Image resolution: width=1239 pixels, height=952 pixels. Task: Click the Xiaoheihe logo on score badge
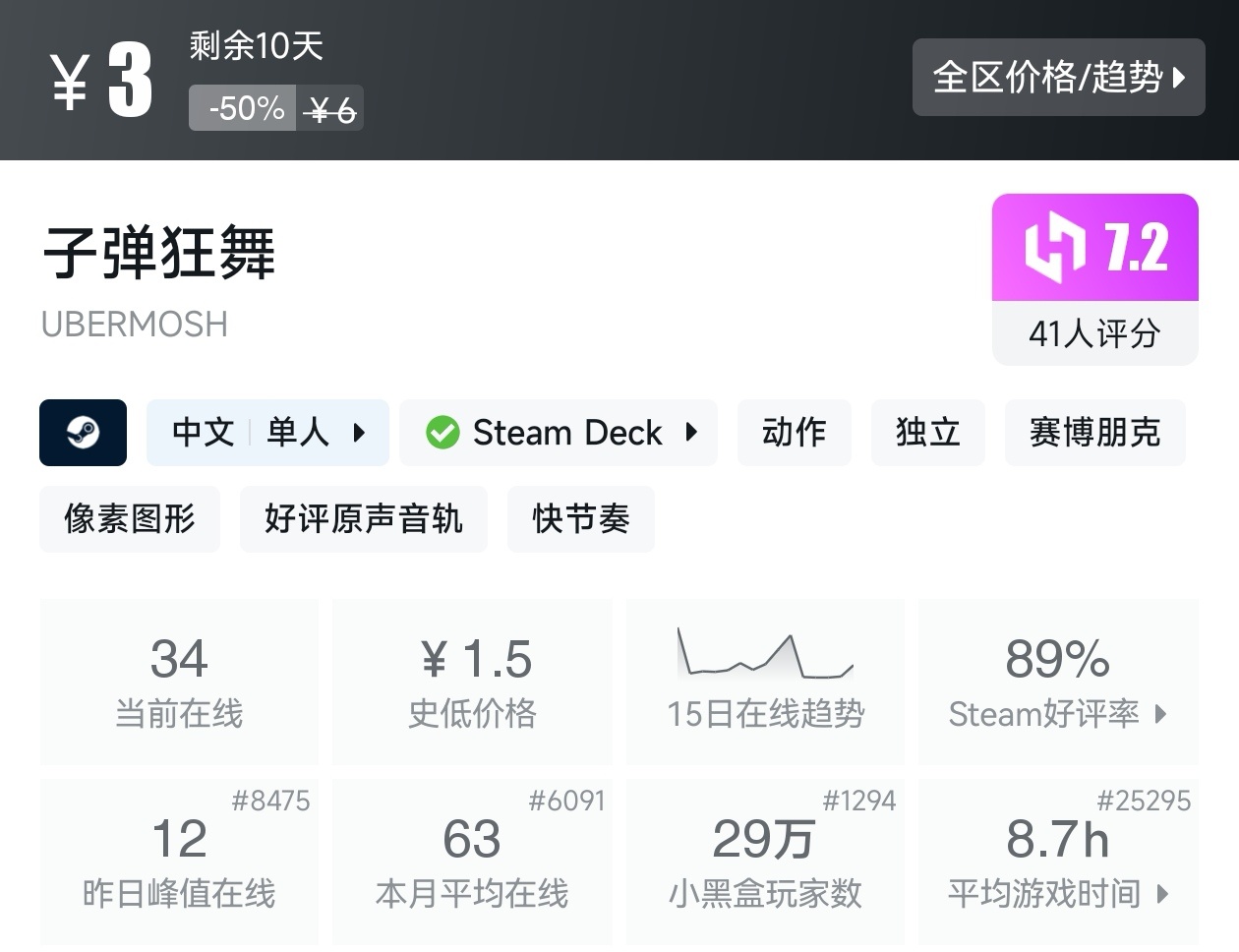pos(1054,247)
